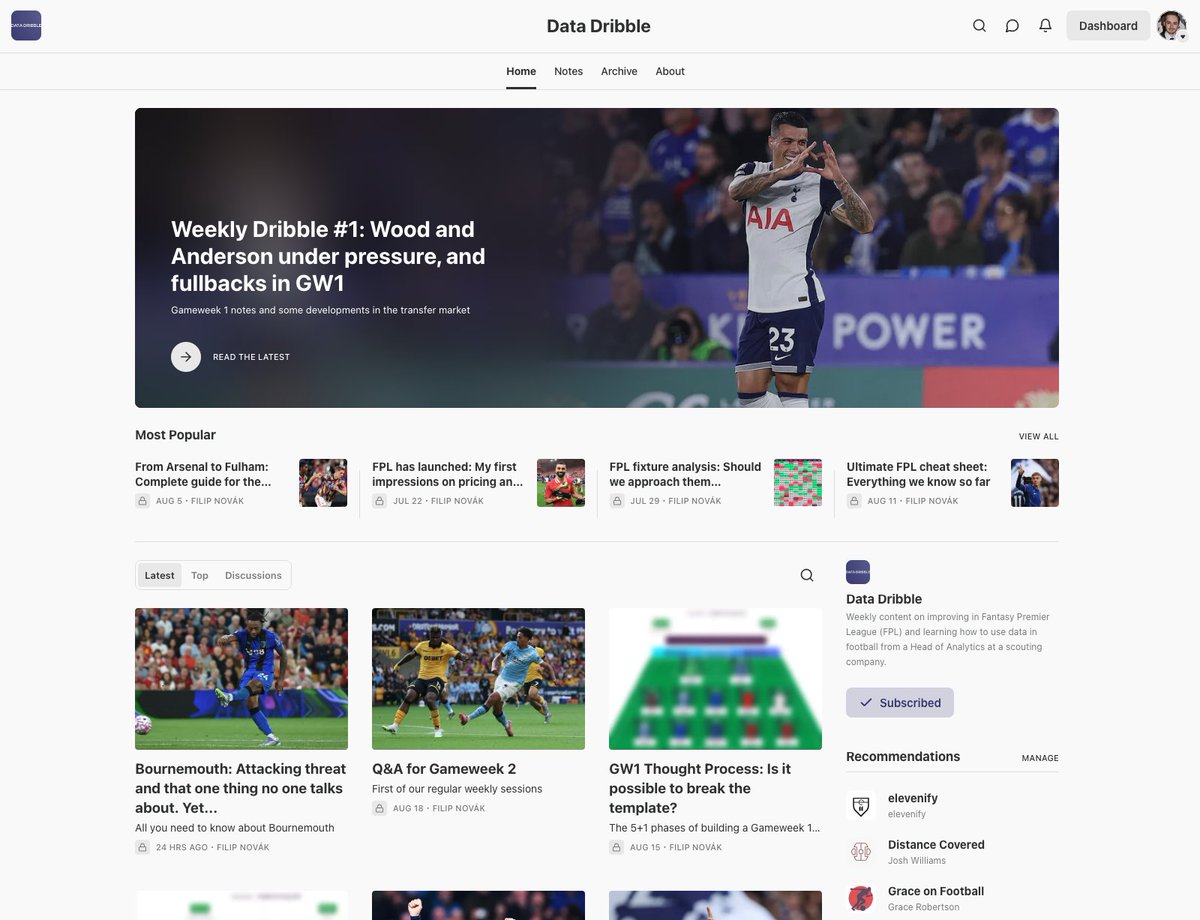Open the Notes tab
The image size is (1200, 920).
coord(568,71)
